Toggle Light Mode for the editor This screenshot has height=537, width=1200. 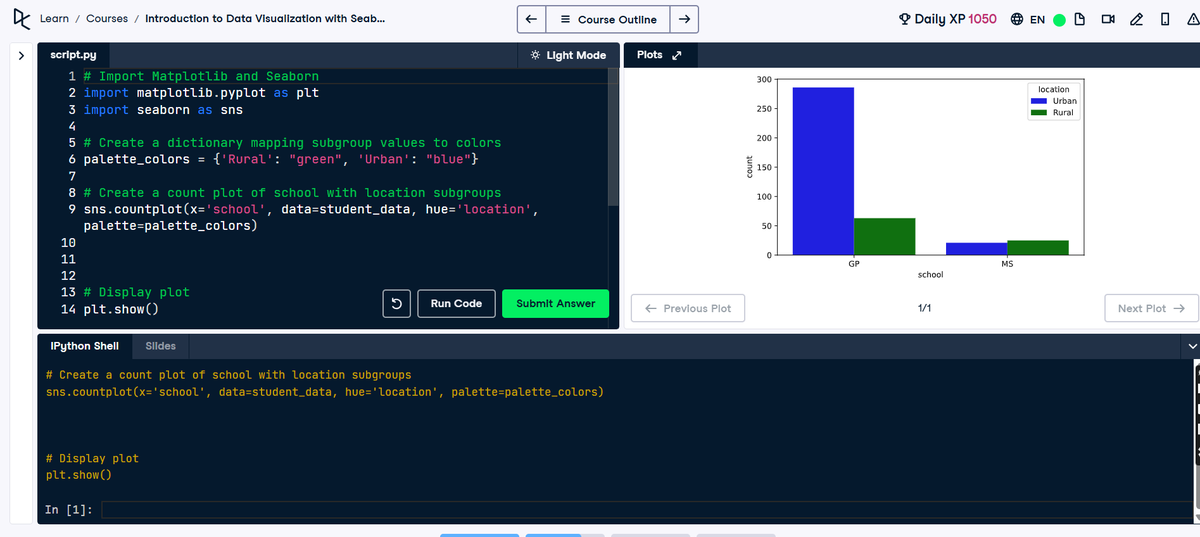click(568, 55)
